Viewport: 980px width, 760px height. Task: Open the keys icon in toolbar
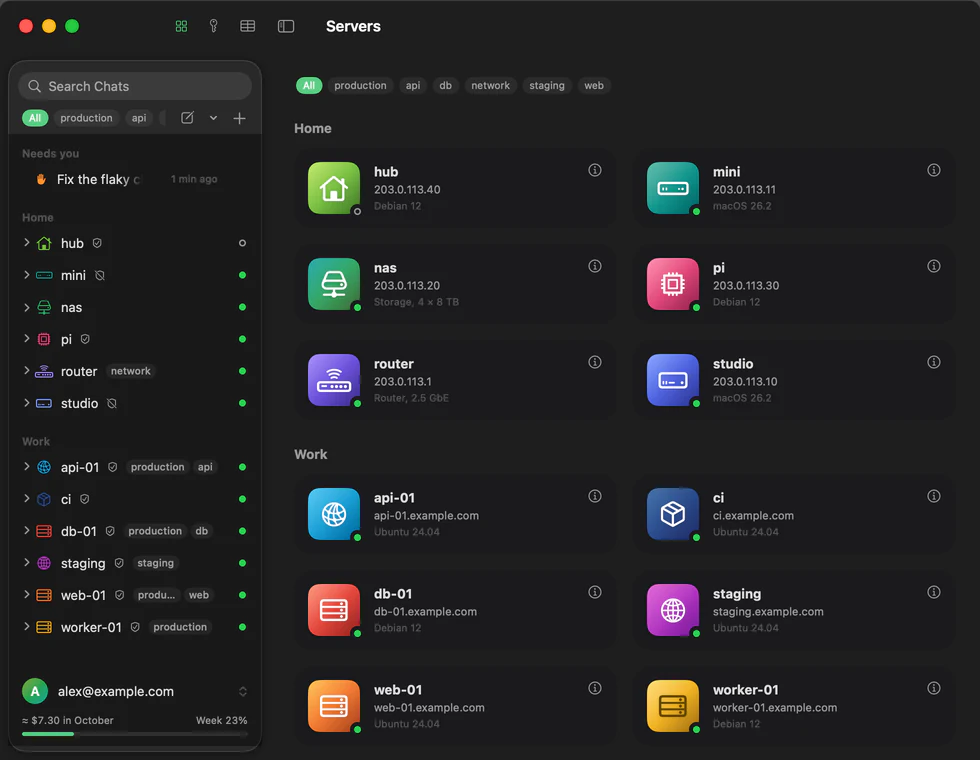tap(214, 26)
